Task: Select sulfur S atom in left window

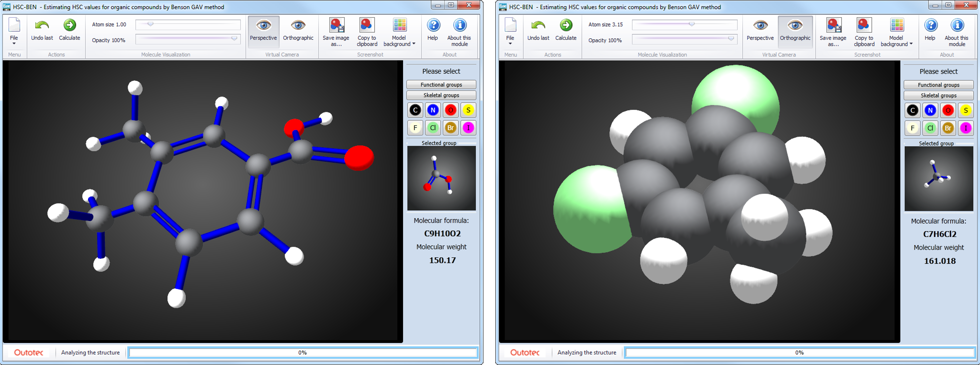Action: (468, 111)
